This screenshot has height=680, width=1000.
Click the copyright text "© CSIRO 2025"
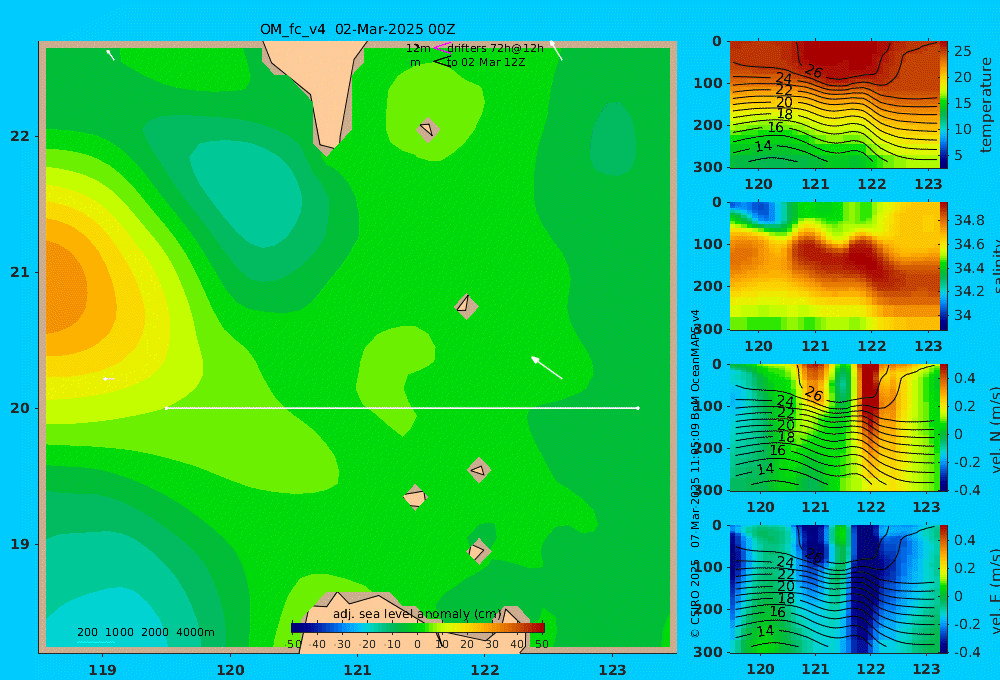(x=695, y=598)
